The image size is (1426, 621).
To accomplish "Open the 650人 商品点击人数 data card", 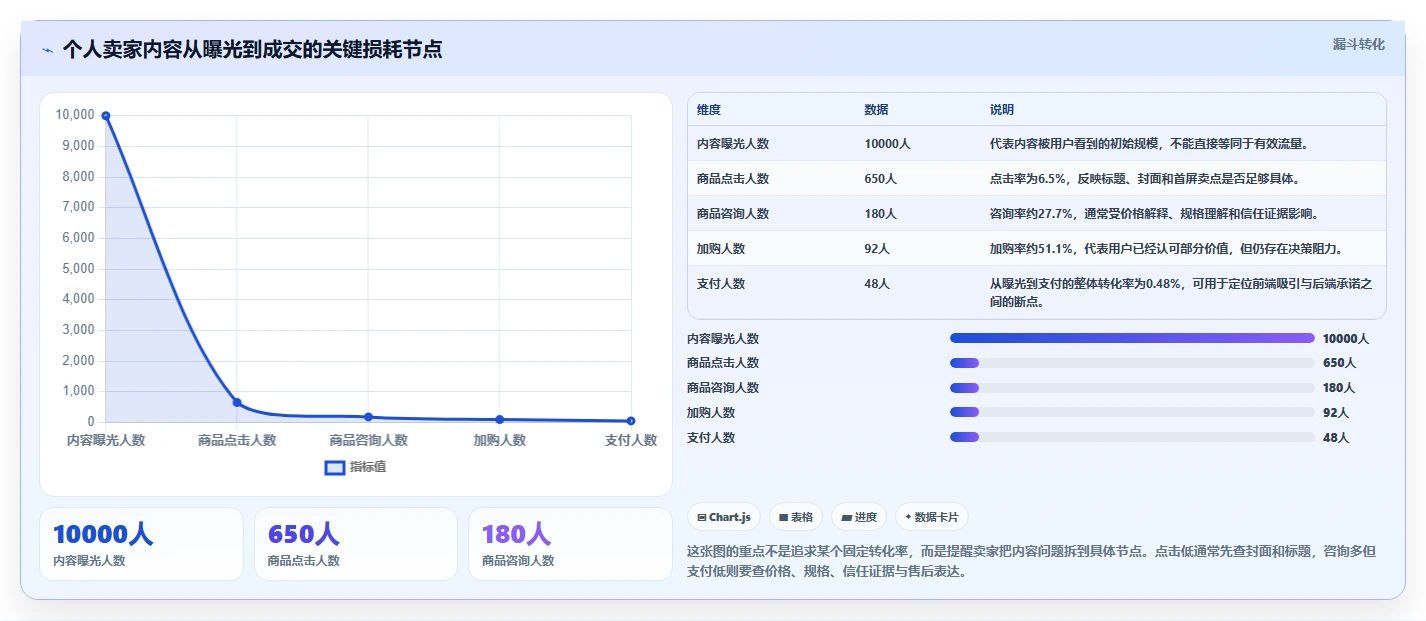I will [355, 544].
